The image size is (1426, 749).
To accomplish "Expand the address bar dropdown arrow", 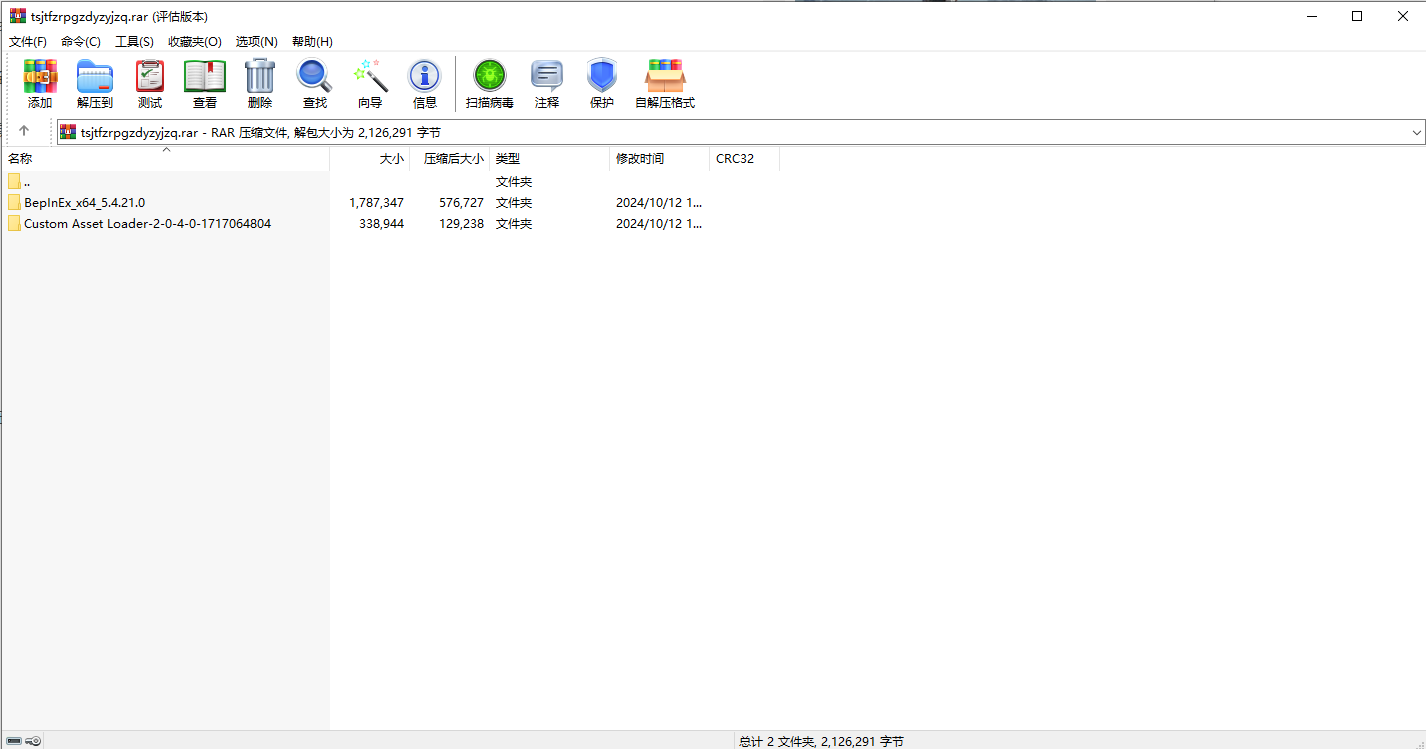I will 1416,132.
